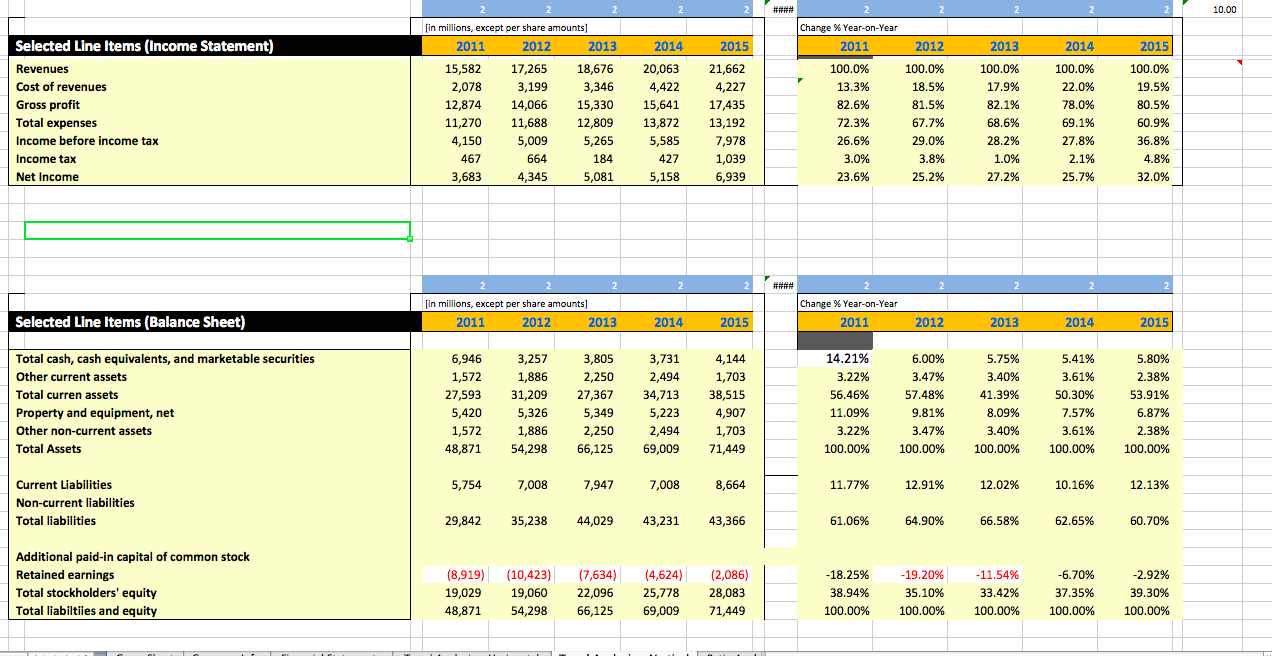The width and height of the screenshot is (1272, 656).
Task: Select the 'Total Assets' row label
Action: pos(49,449)
